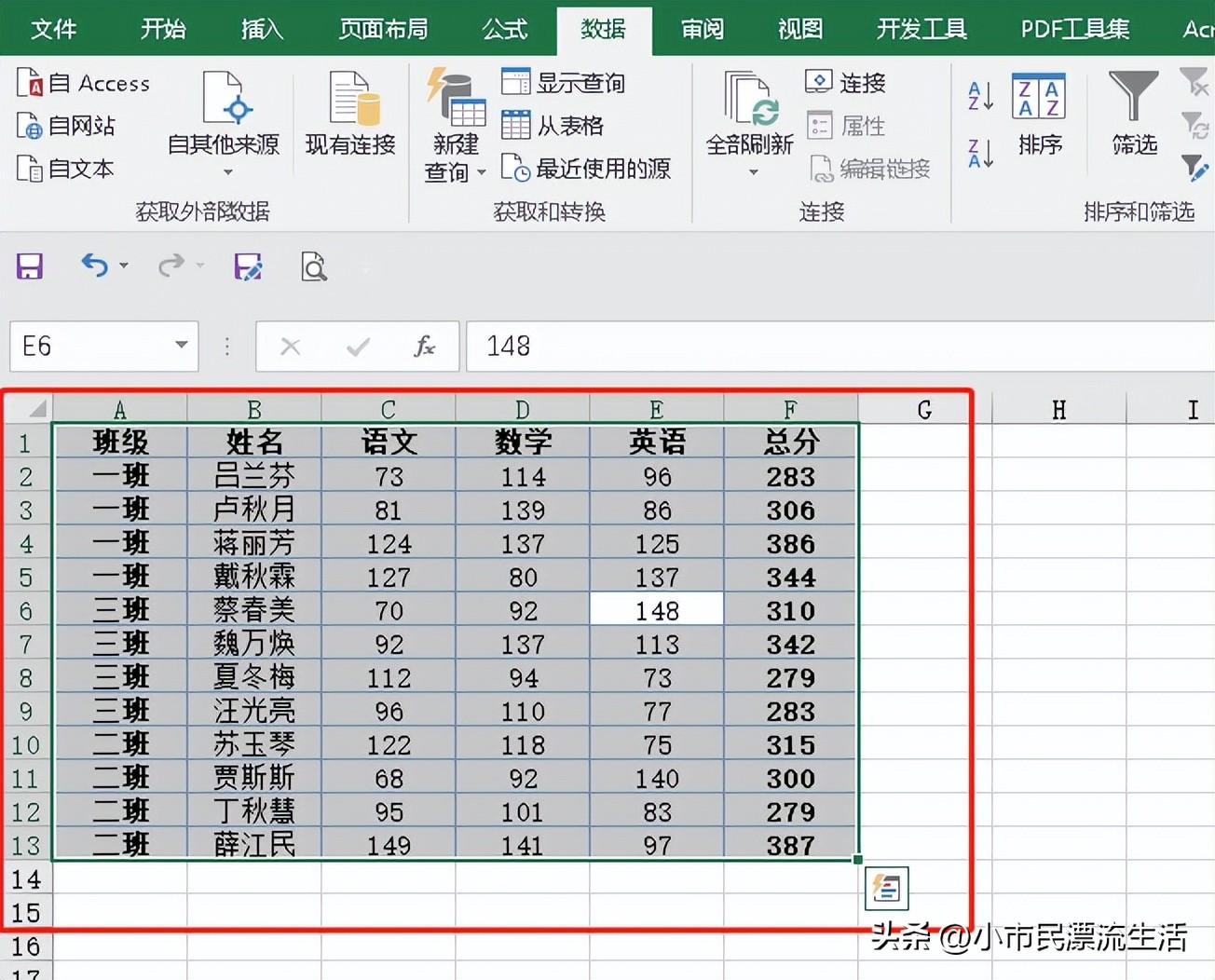Click 显示查询 show queries
Screen dimensions: 1215x980
coord(563,83)
